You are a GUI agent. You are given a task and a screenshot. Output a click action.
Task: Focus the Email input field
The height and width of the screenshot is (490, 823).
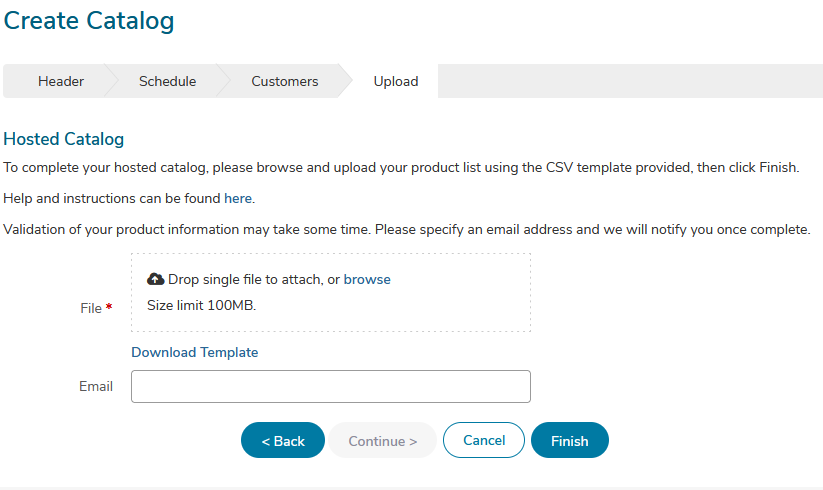tap(331, 387)
